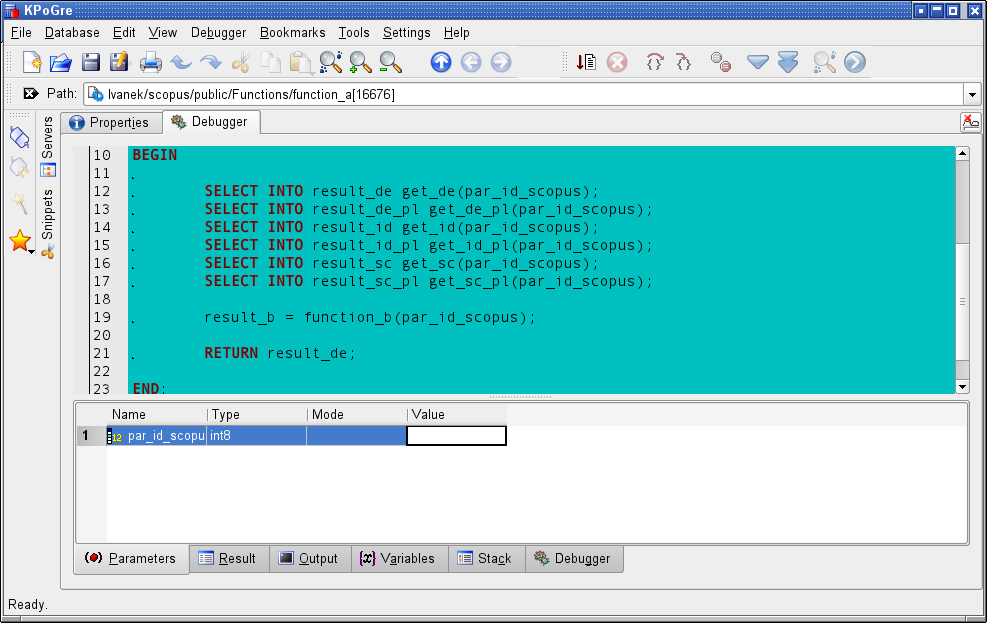Screen dimensions: 987x623
Task: Click the red stop debugging icon
Action: pyautogui.click(x=617, y=62)
